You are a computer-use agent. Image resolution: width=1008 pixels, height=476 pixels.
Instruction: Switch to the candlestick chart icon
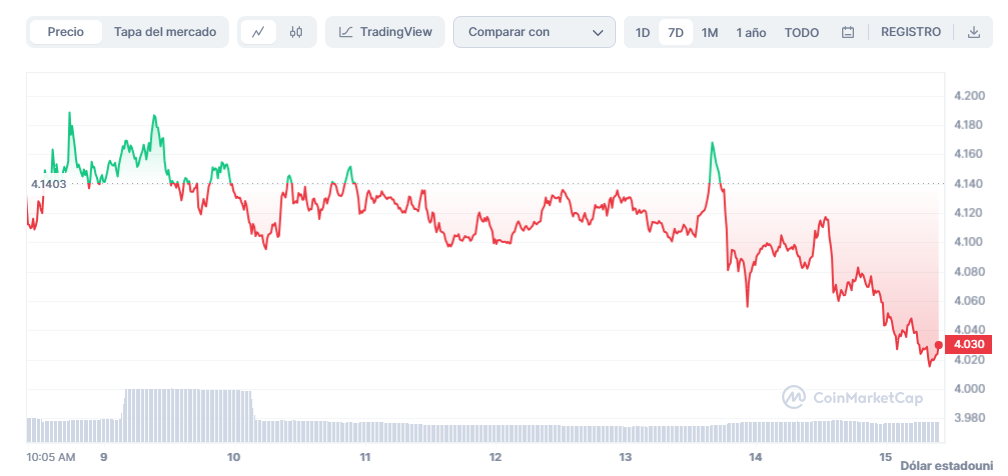click(296, 32)
